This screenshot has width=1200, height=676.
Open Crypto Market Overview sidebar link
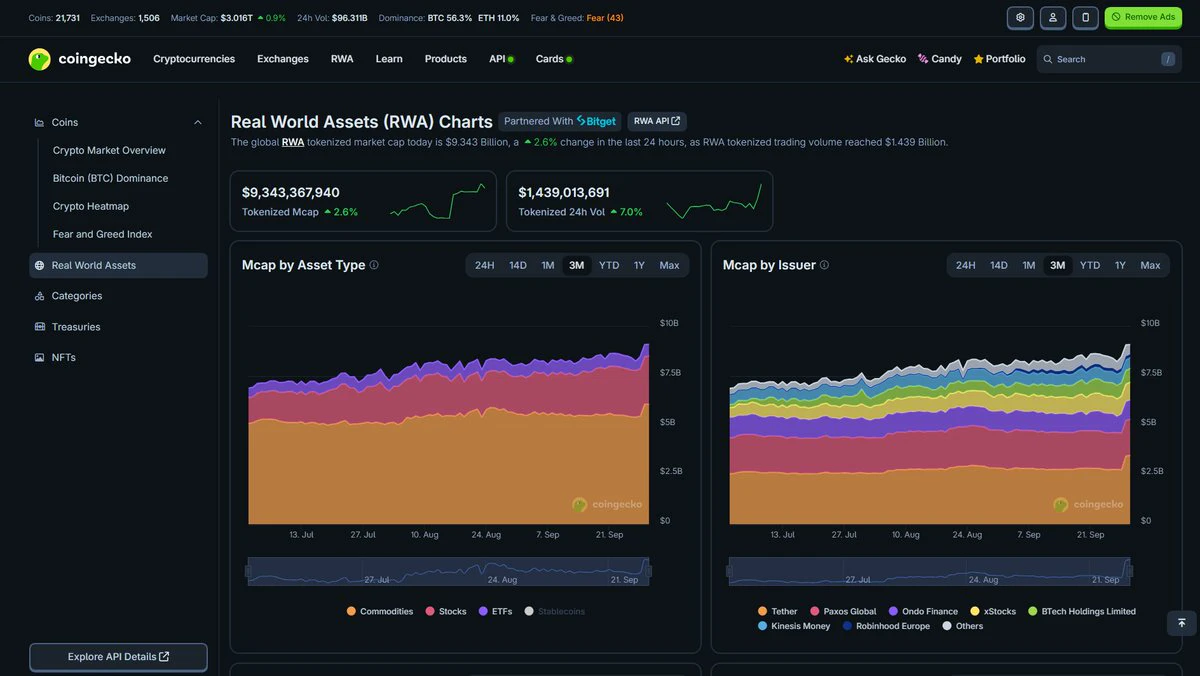coord(109,150)
